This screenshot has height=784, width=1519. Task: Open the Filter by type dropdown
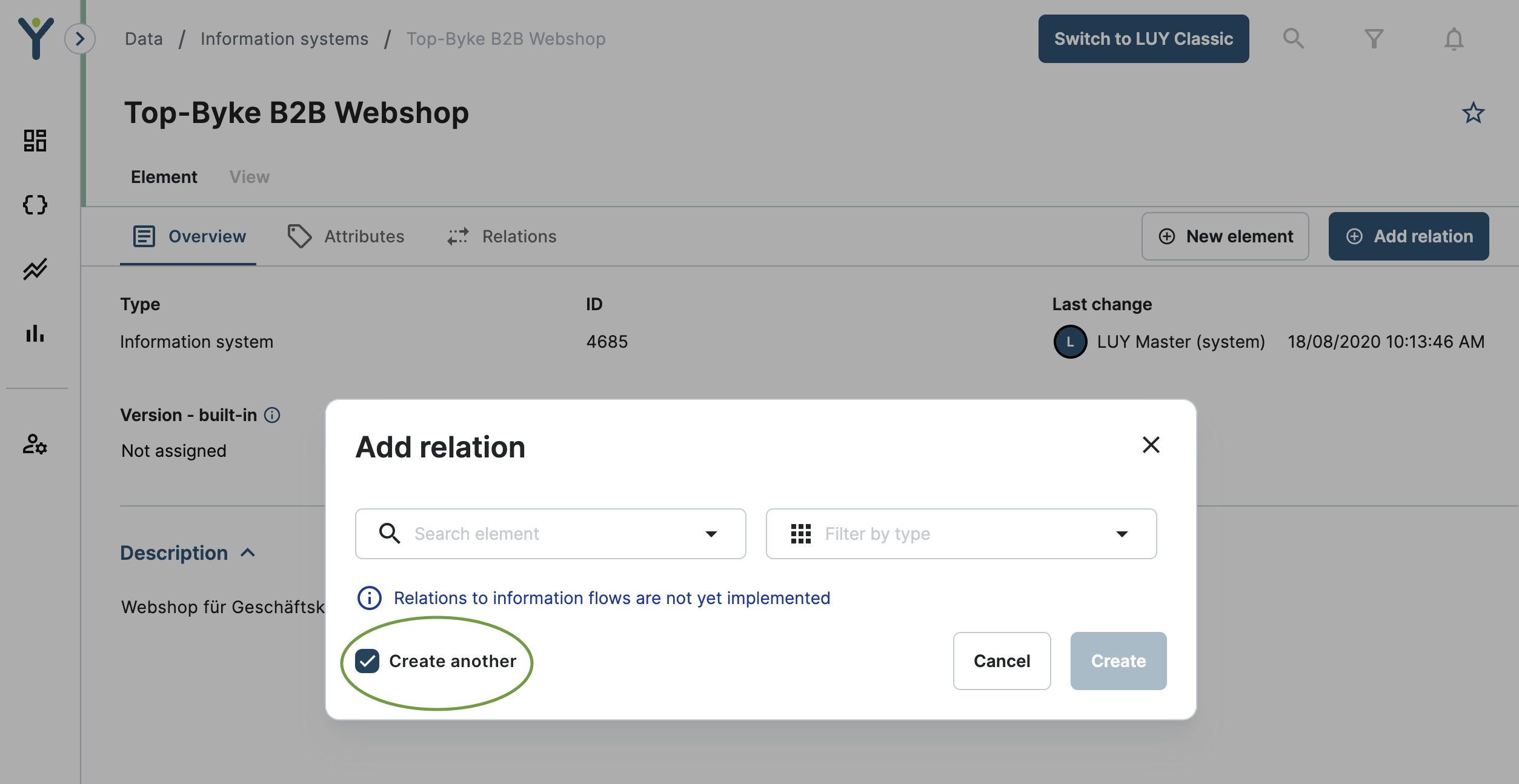pos(1123,534)
